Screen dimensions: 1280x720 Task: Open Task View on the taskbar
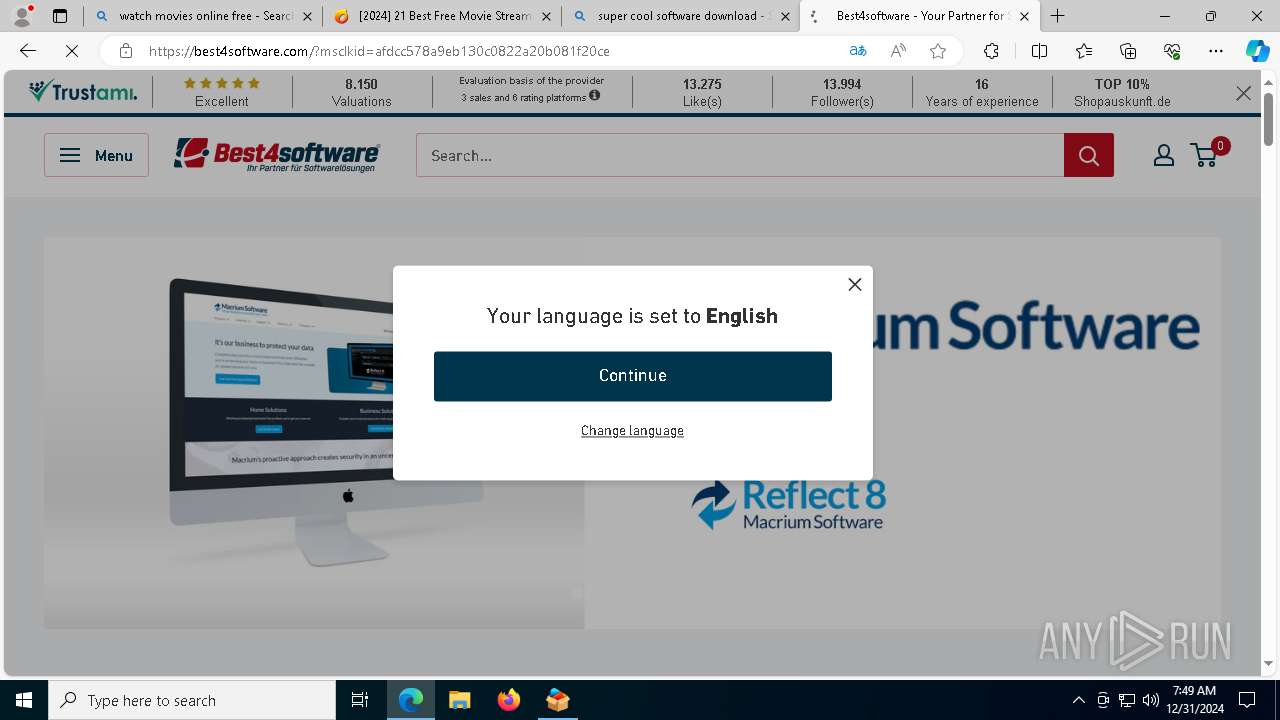click(360, 700)
